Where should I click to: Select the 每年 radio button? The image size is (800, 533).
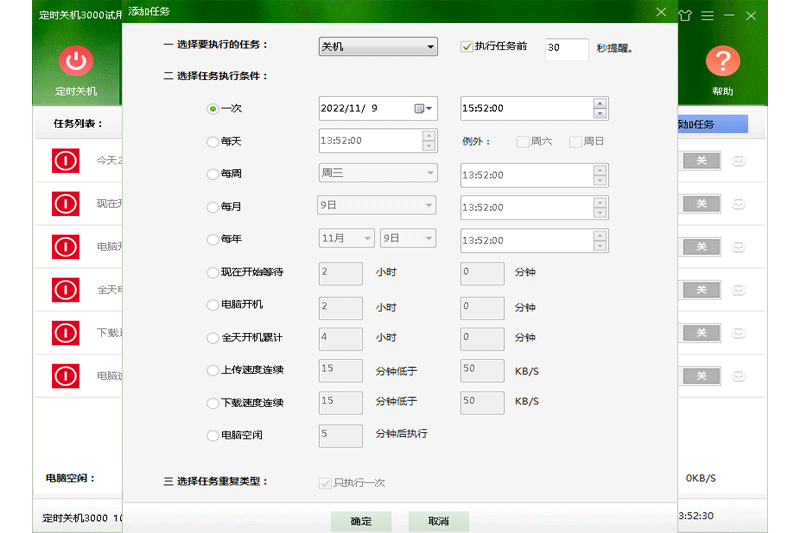coord(213,239)
